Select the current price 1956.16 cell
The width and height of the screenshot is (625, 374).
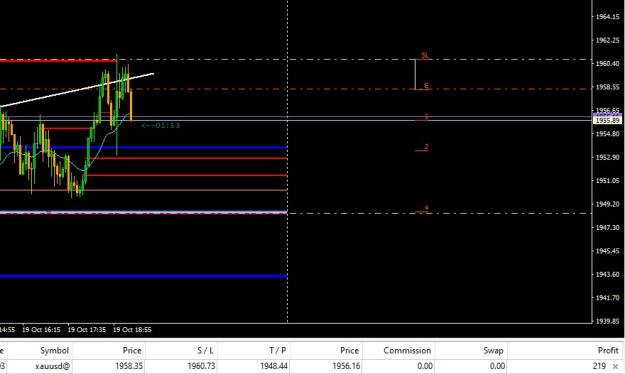click(x=346, y=366)
